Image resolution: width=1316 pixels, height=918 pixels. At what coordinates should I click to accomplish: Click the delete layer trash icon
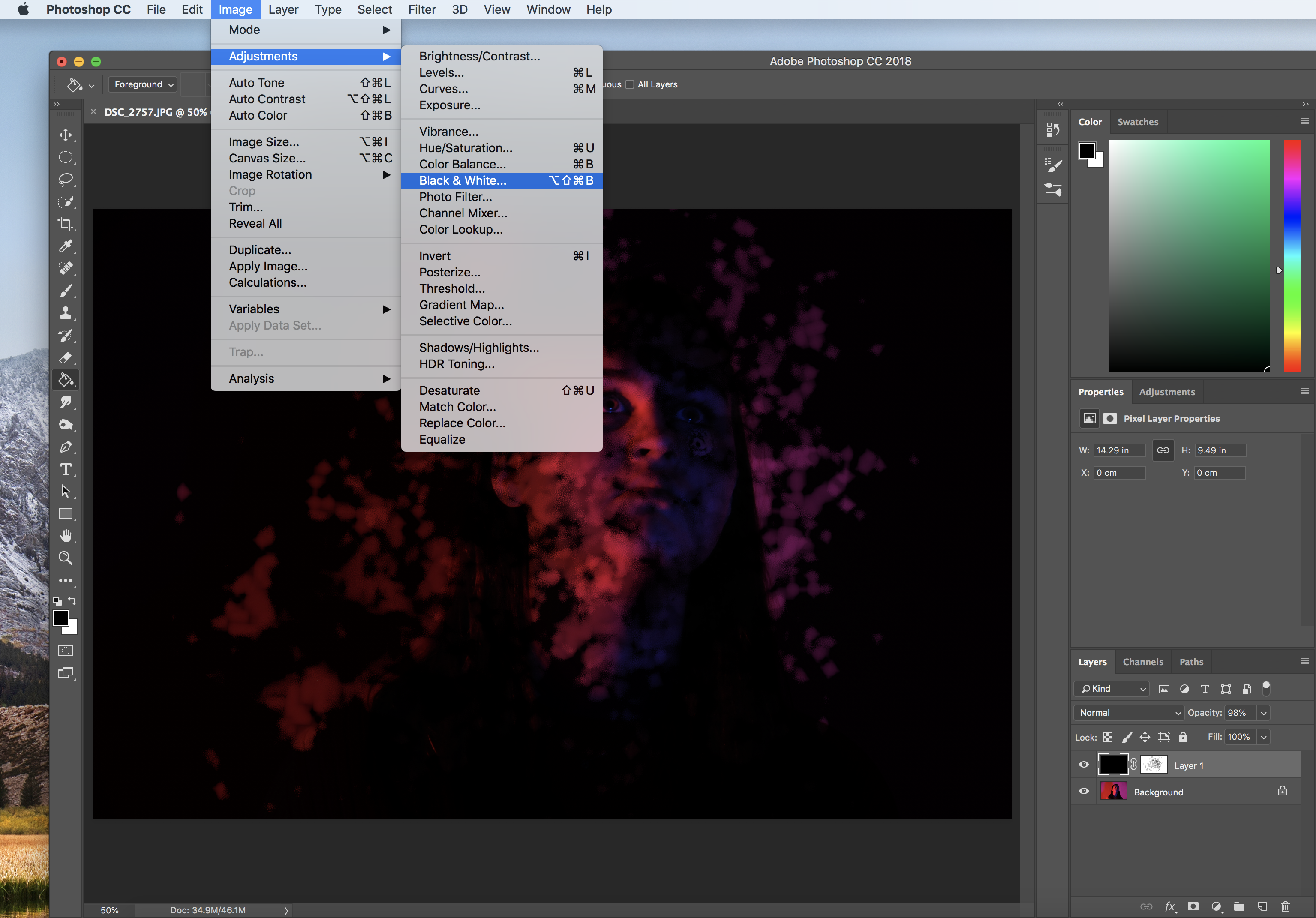coord(1285,906)
